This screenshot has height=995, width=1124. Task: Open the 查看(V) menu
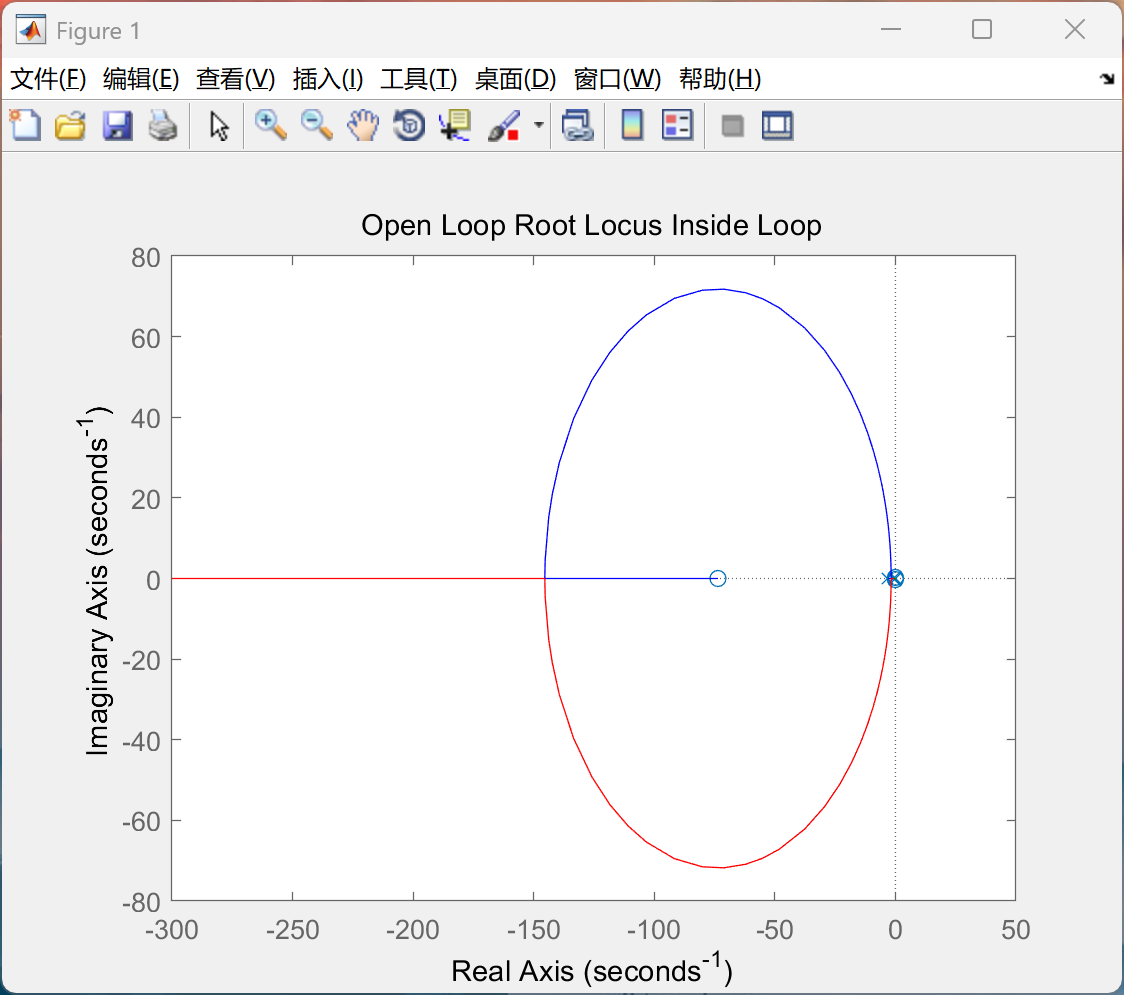point(235,79)
